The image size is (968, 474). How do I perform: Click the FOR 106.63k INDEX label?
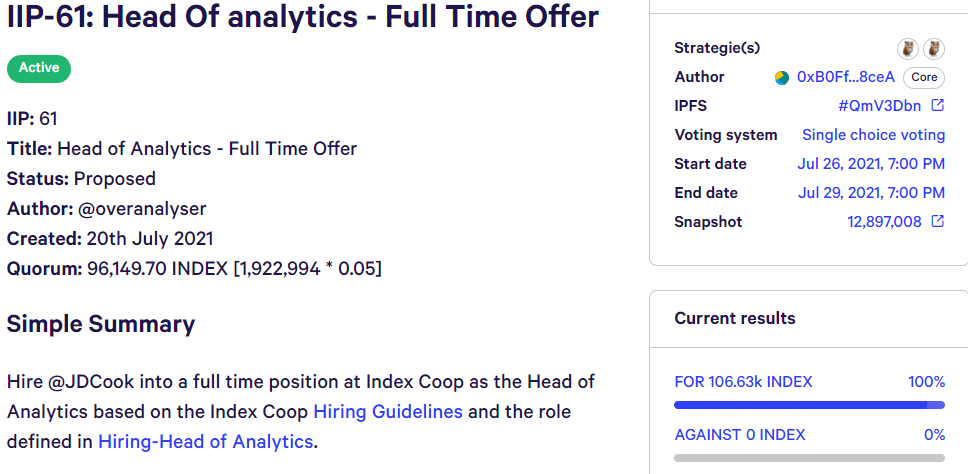coord(743,382)
